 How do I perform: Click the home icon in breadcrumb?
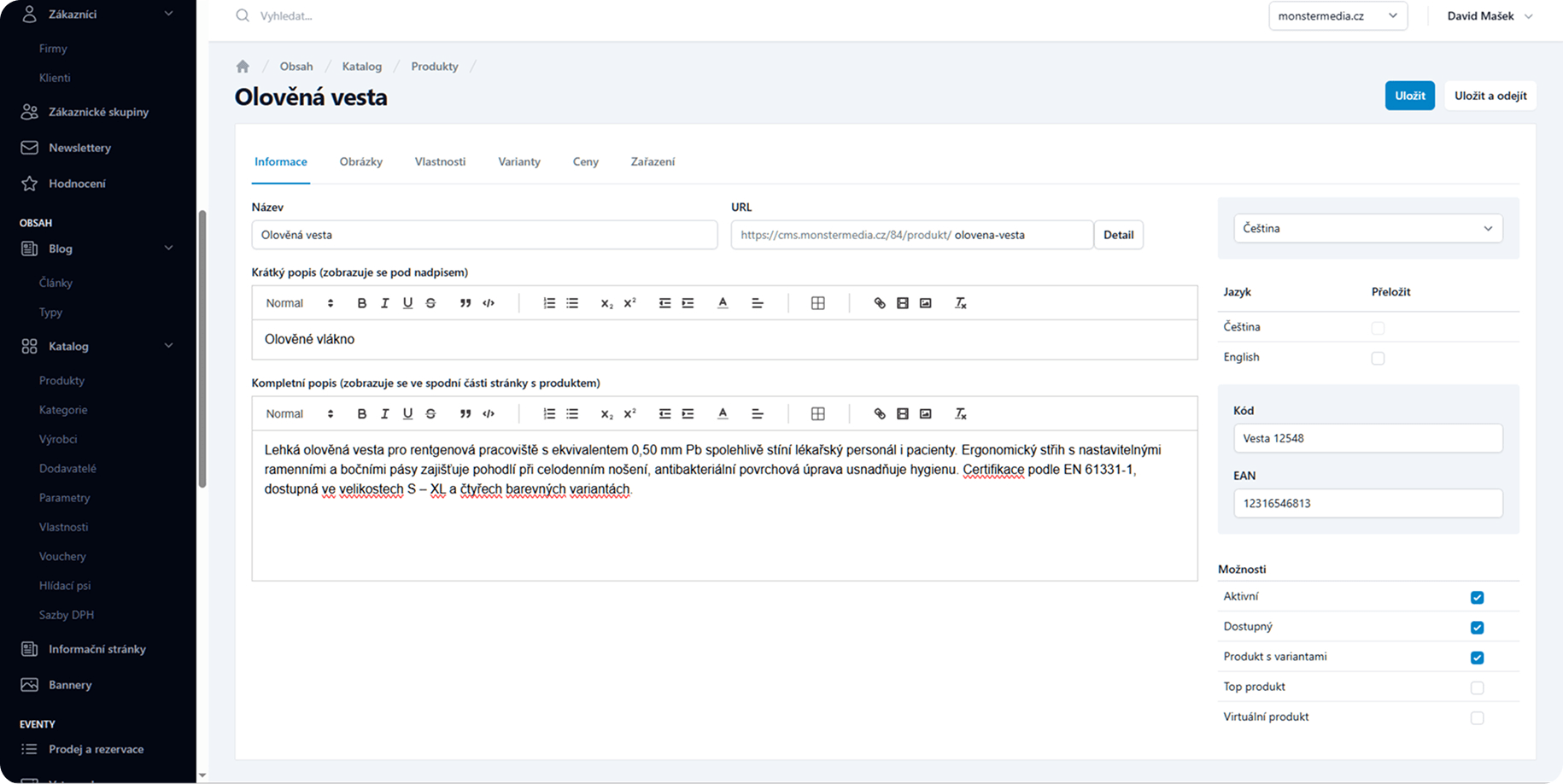[243, 67]
